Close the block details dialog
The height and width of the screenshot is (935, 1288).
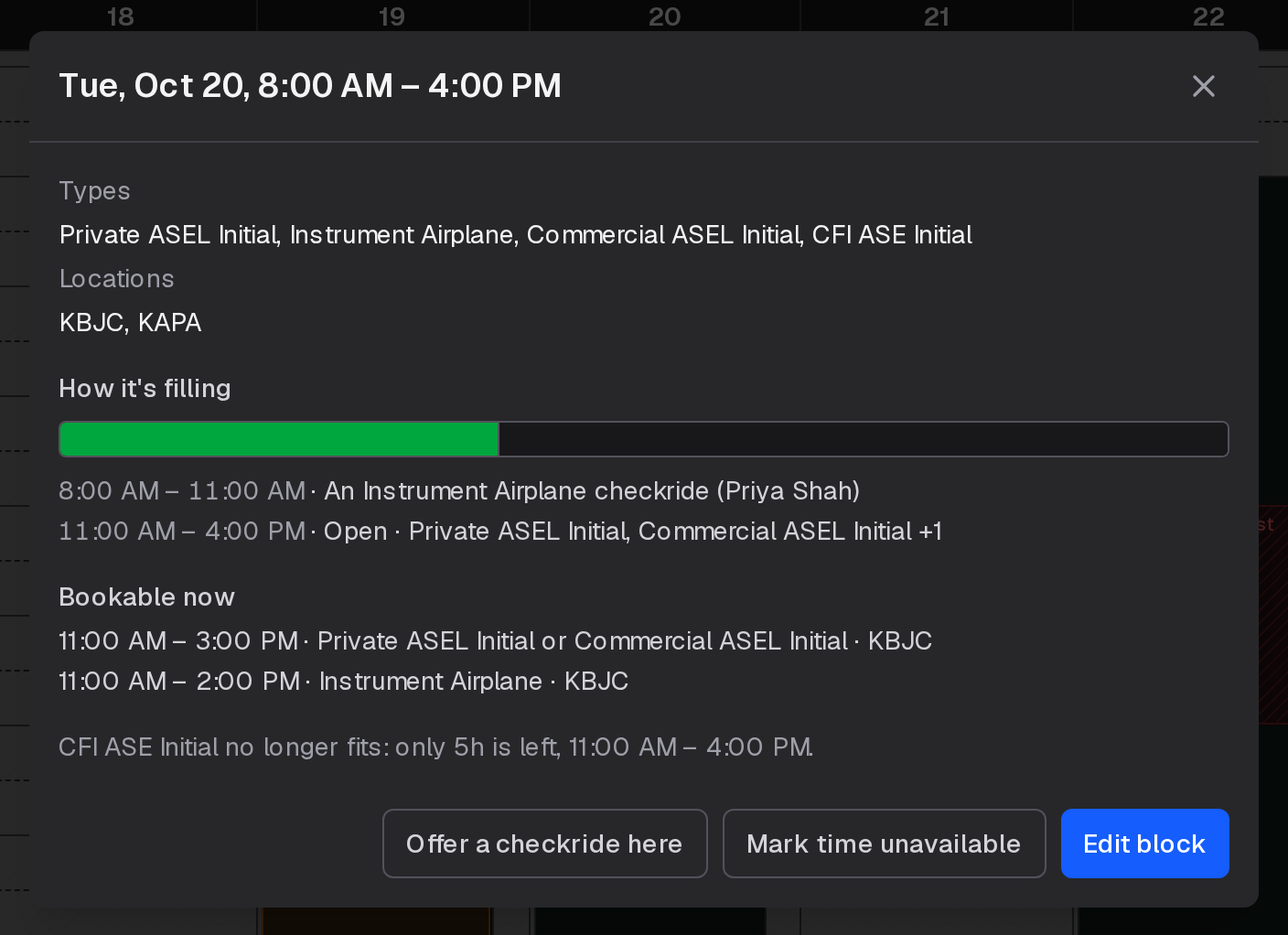(x=1204, y=86)
